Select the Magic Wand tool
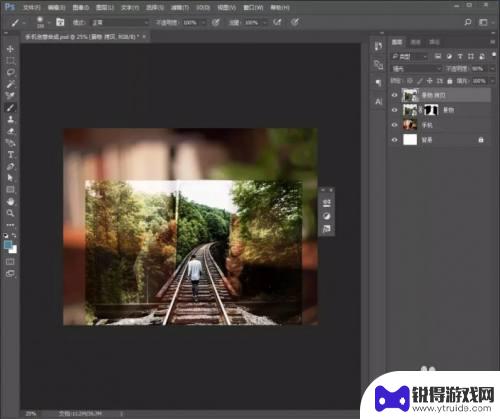 coord(10,84)
